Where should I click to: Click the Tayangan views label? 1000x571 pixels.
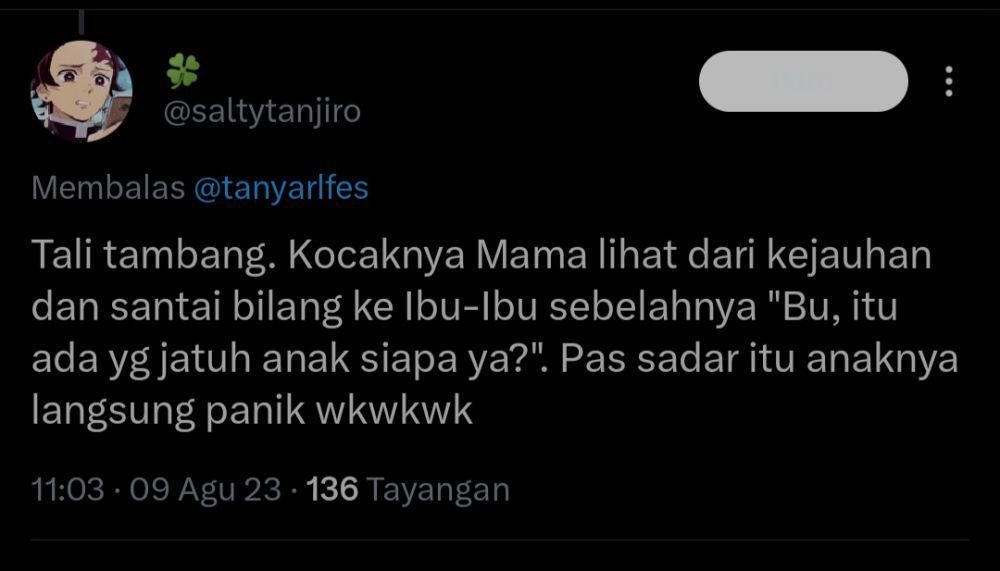(439, 491)
